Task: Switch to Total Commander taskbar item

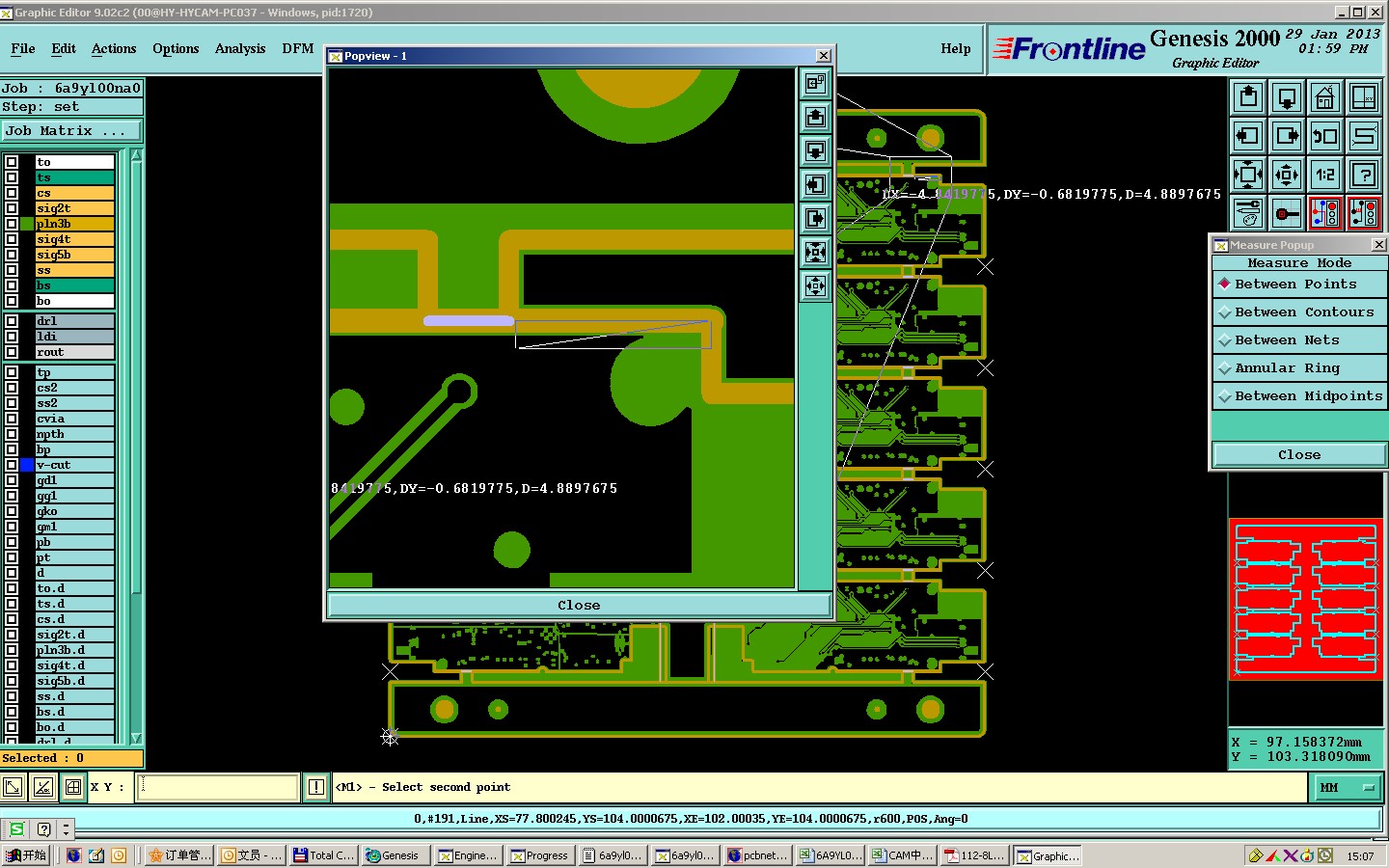Action: [x=324, y=855]
